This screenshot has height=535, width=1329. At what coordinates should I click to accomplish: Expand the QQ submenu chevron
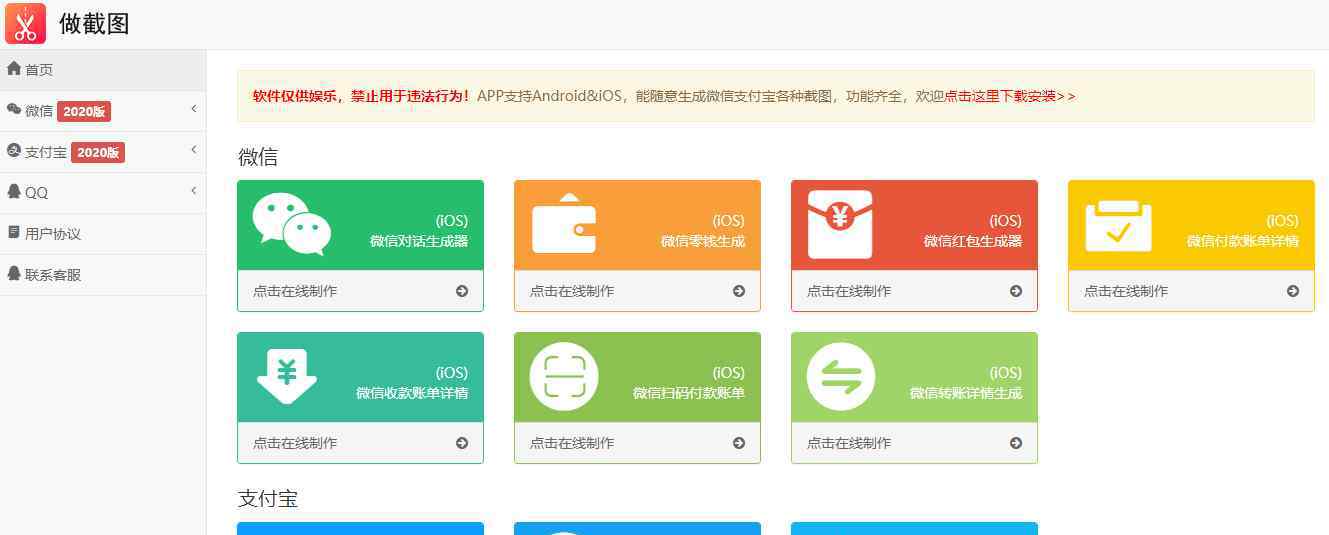click(x=194, y=191)
